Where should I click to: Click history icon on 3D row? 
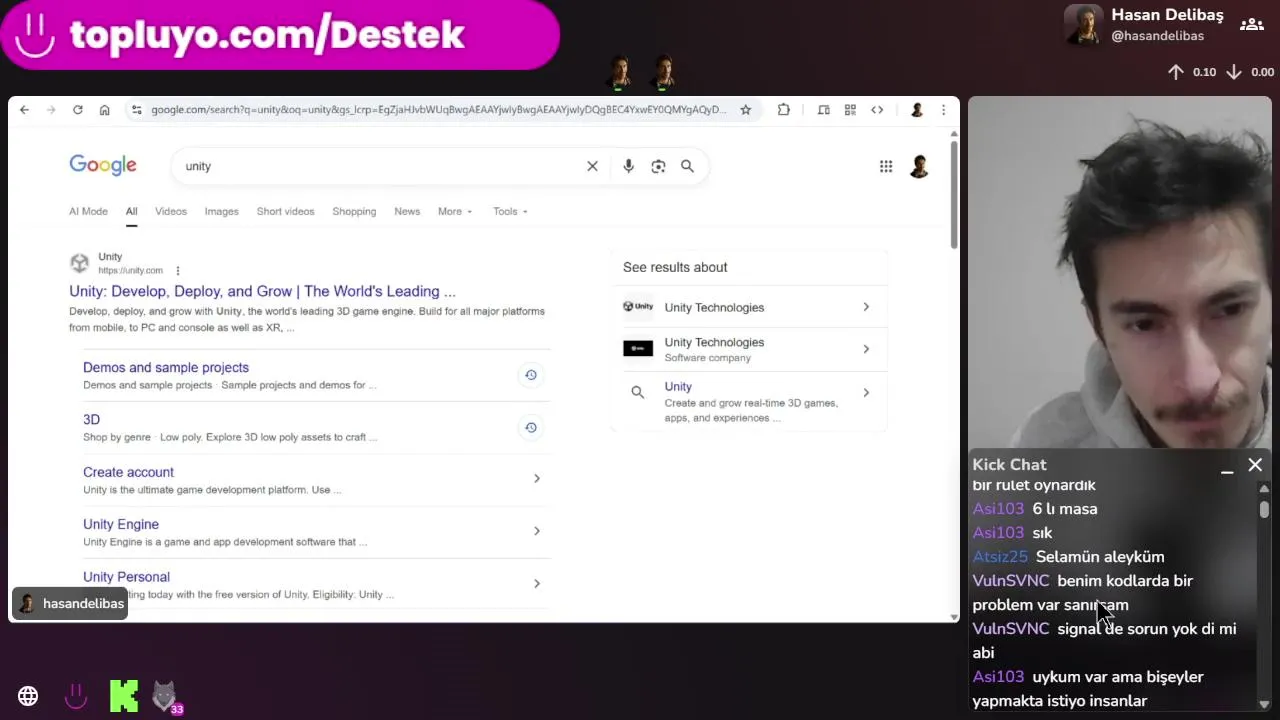(531, 427)
